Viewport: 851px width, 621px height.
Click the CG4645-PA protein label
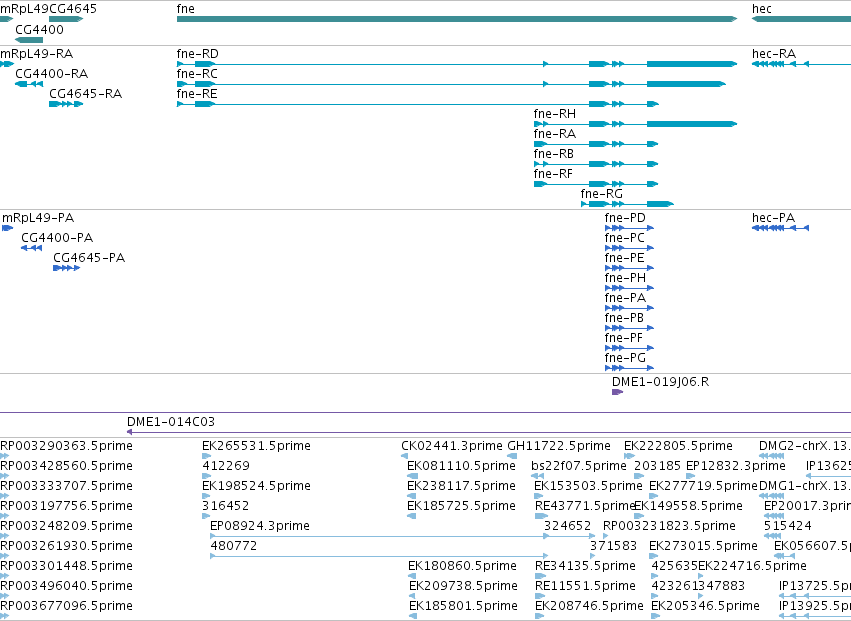click(89, 258)
